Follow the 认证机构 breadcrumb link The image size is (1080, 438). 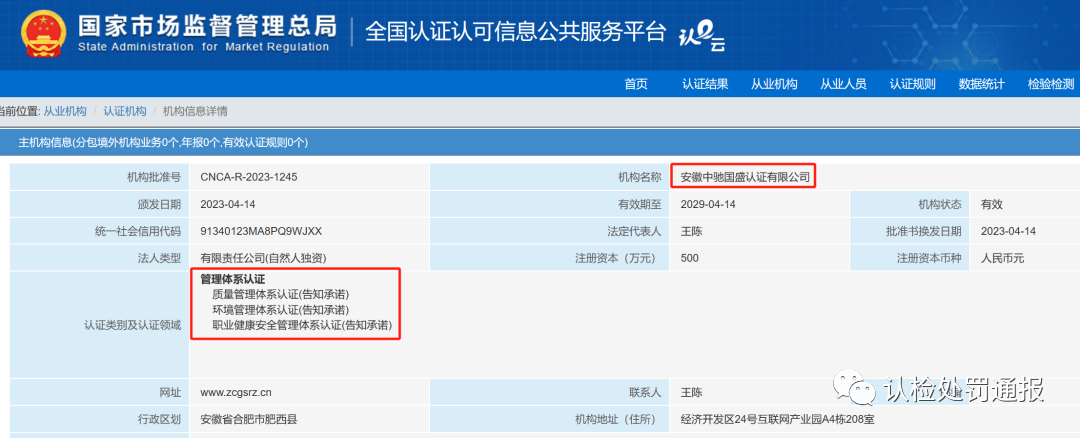click(x=125, y=111)
